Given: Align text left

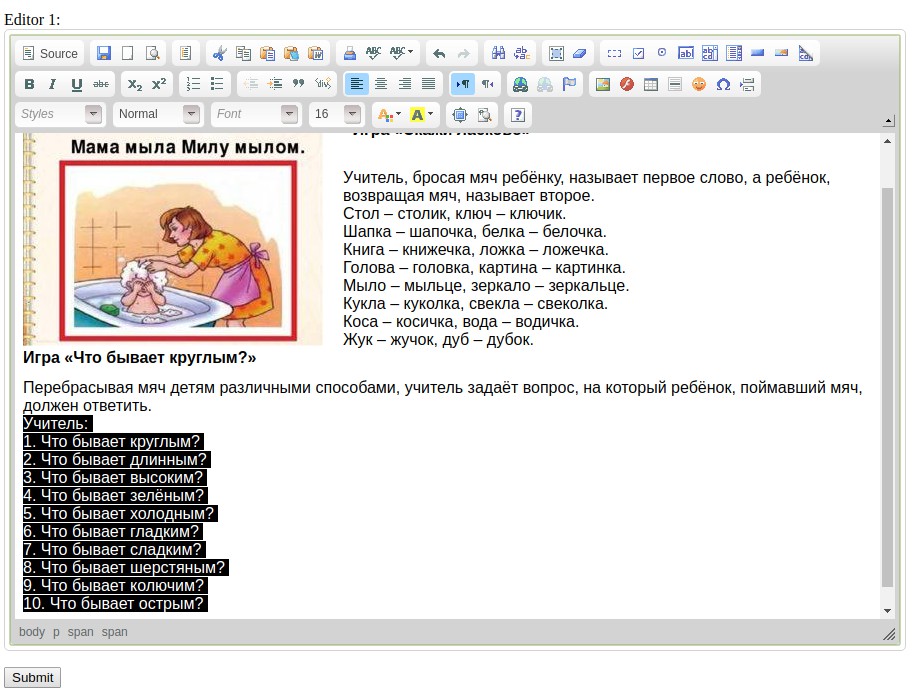Looking at the screenshot, I should pyautogui.click(x=357, y=84).
